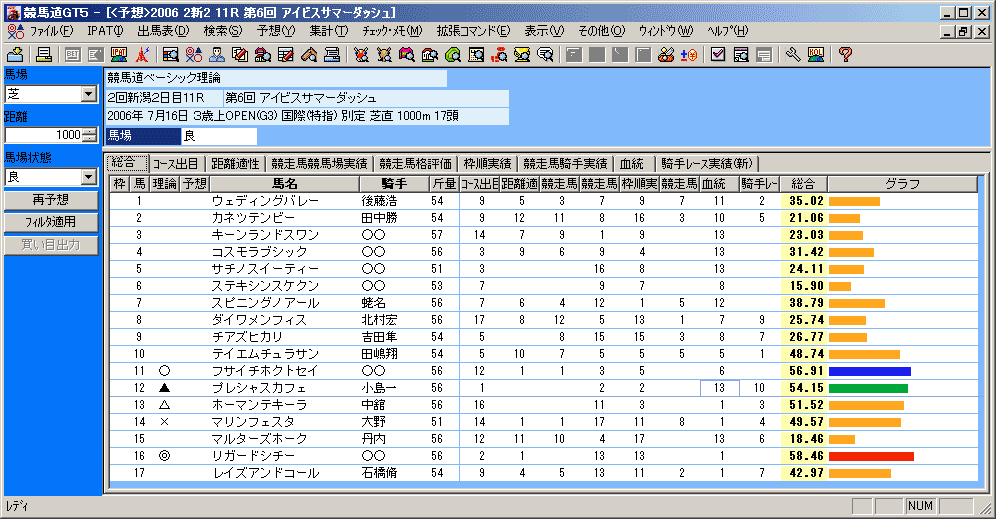Increase distance with the stepper up arrow
The height and width of the screenshot is (519, 996).
click(90, 131)
